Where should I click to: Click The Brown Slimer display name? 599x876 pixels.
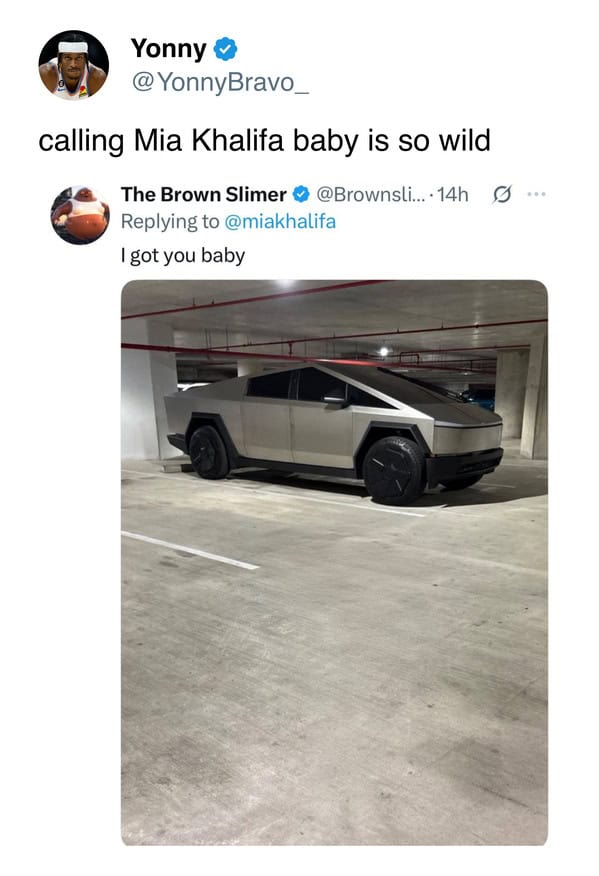click(204, 194)
